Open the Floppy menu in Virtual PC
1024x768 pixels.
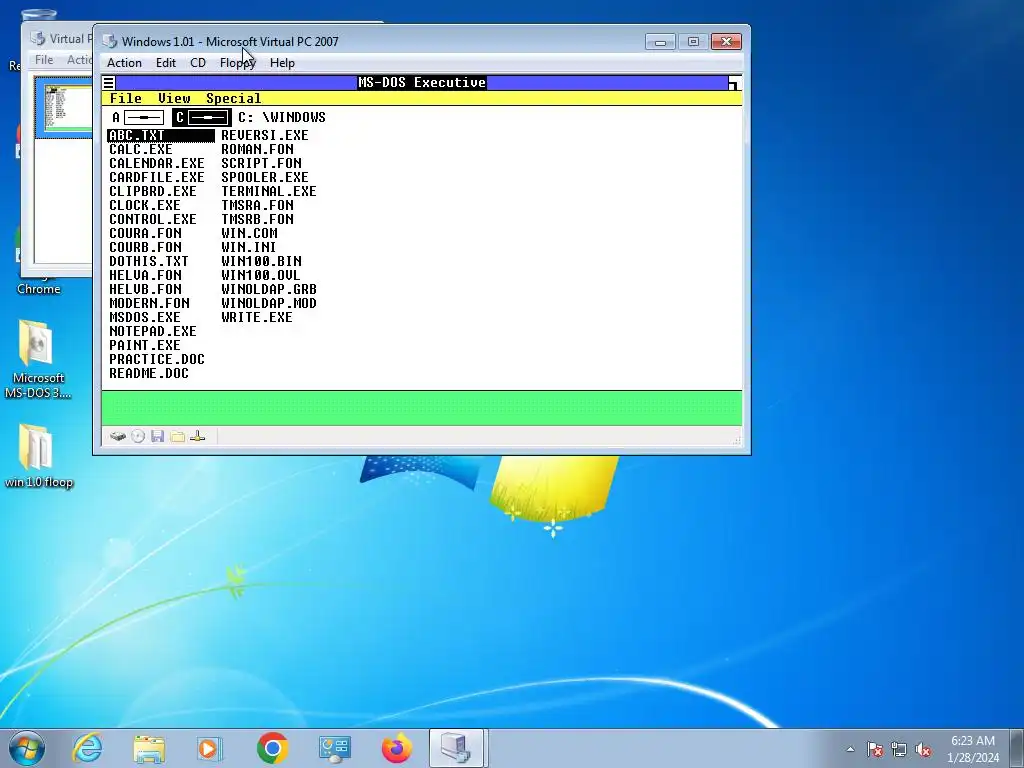(x=238, y=63)
